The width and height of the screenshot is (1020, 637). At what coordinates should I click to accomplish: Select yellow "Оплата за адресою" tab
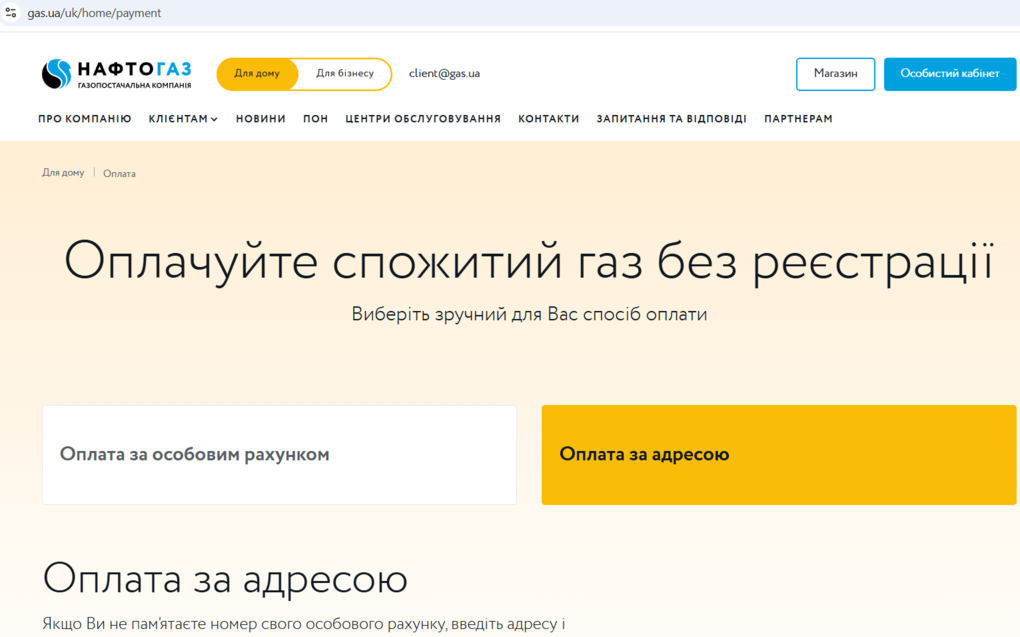(778, 455)
